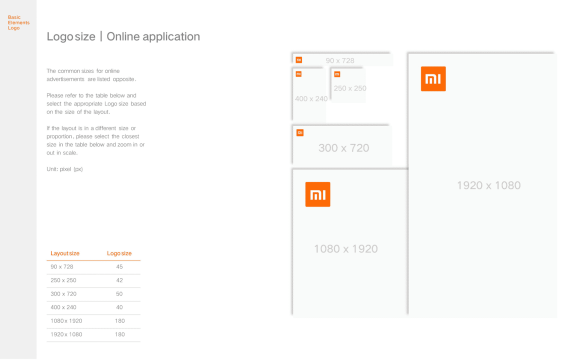The width and height of the screenshot is (570, 360).
Task: Click the small Mi logo in 300 x 720 box
Action: point(300,133)
